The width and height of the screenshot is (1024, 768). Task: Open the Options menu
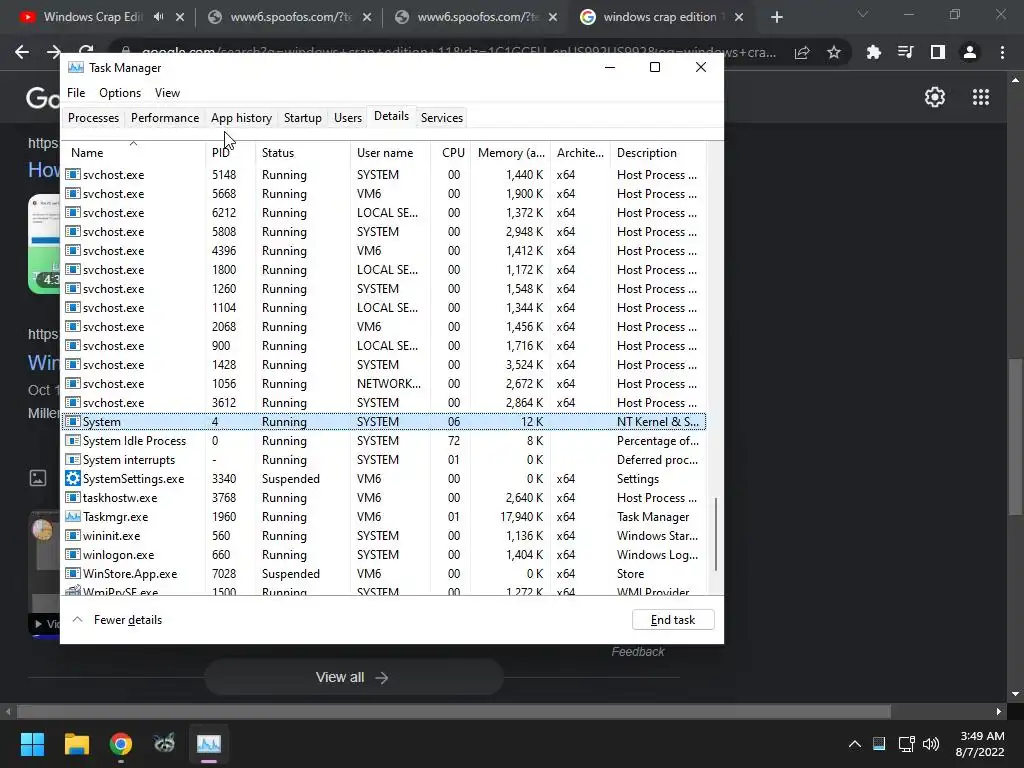[120, 93]
